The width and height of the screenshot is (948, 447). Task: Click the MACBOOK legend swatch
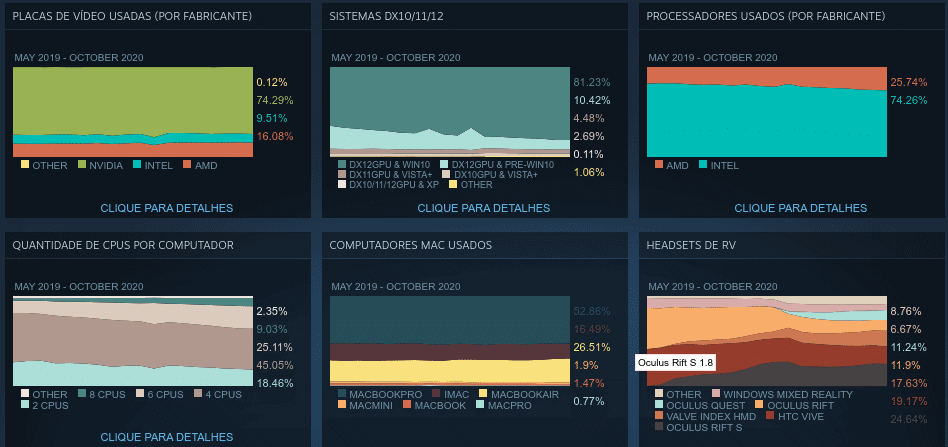407,405
